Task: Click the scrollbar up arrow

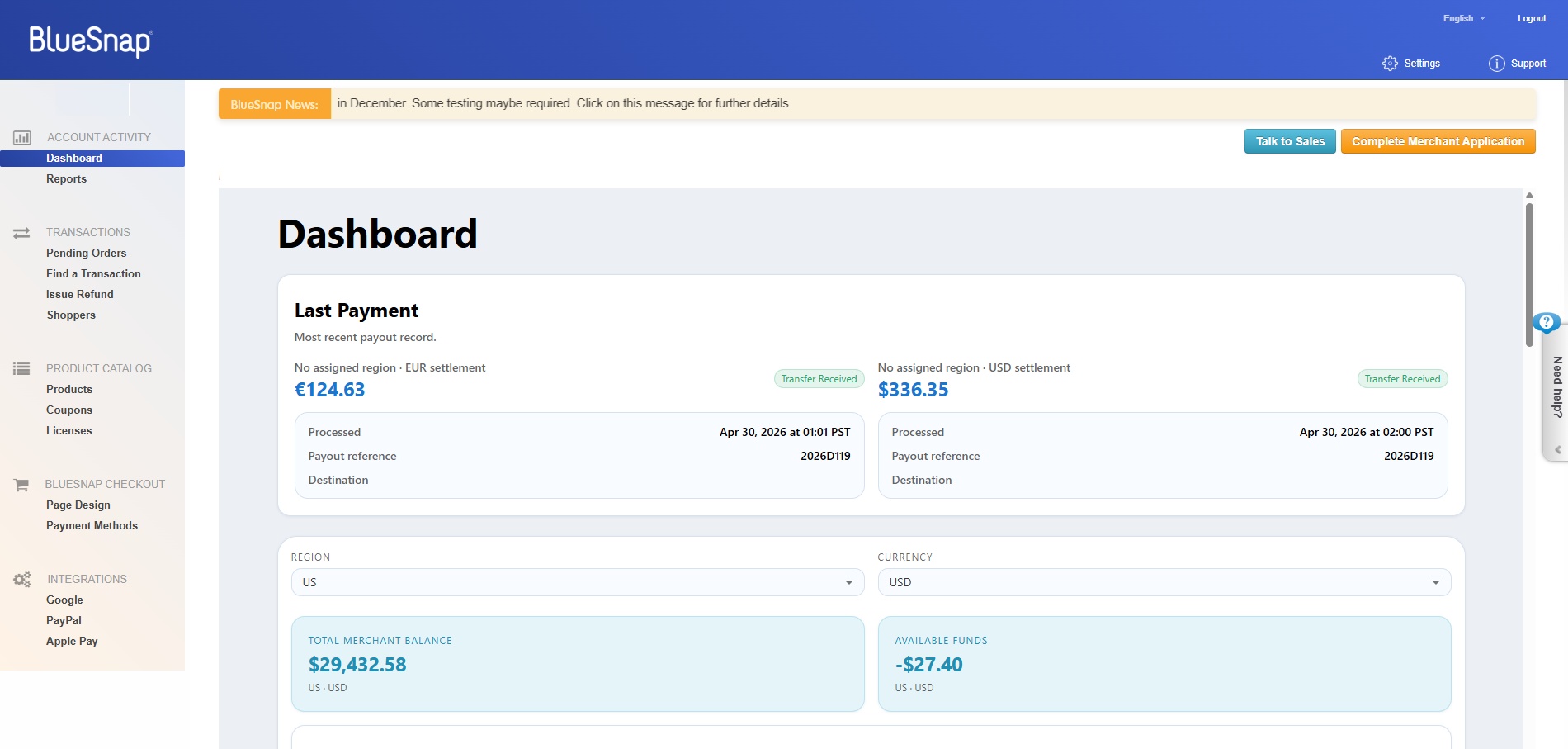Action: coord(1529,196)
